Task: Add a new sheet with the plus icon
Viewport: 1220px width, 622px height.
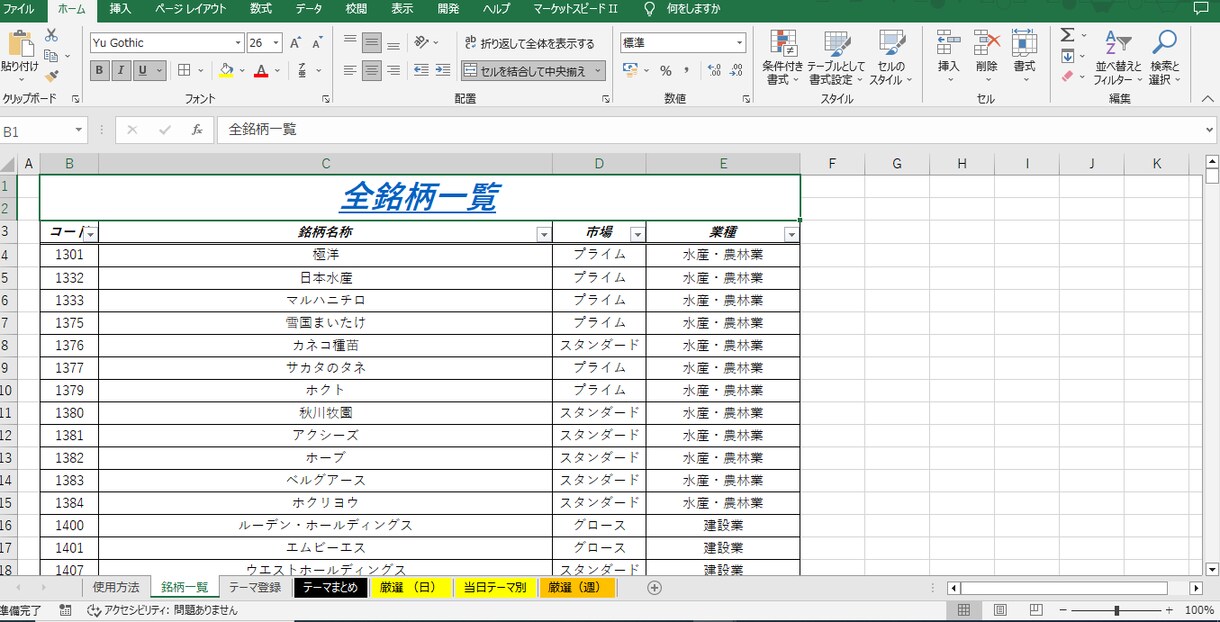Action: pyautogui.click(x=655, y=588)
